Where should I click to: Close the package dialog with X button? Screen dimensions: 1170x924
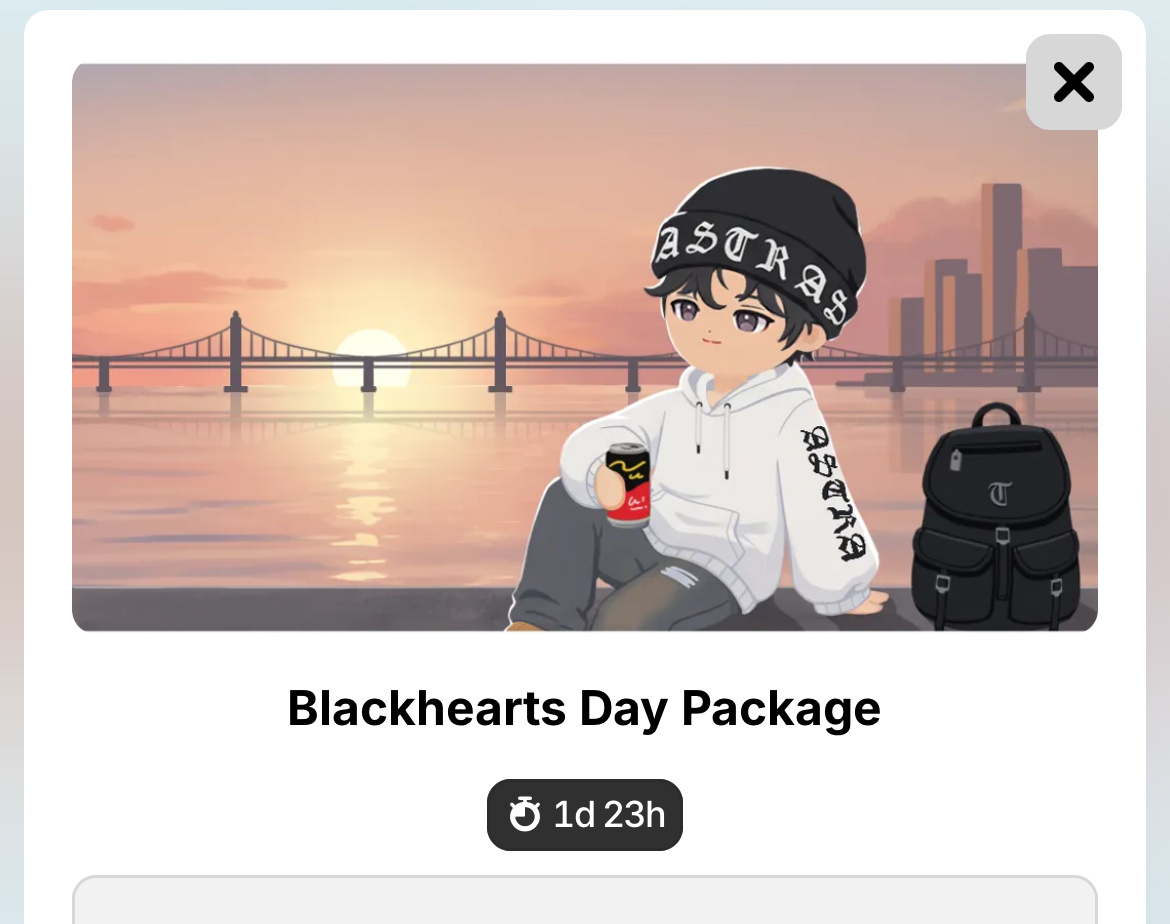point(1073,82)
